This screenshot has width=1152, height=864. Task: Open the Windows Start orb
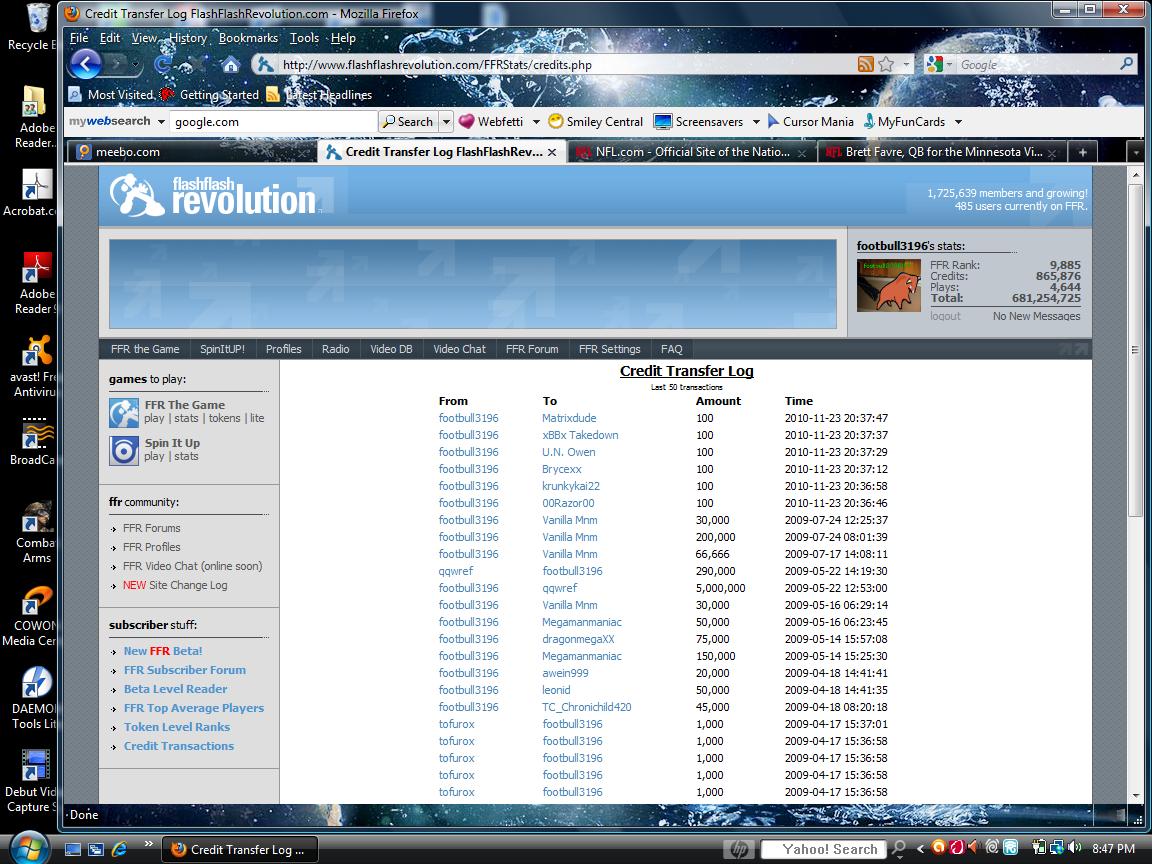(x=29, y=849)
